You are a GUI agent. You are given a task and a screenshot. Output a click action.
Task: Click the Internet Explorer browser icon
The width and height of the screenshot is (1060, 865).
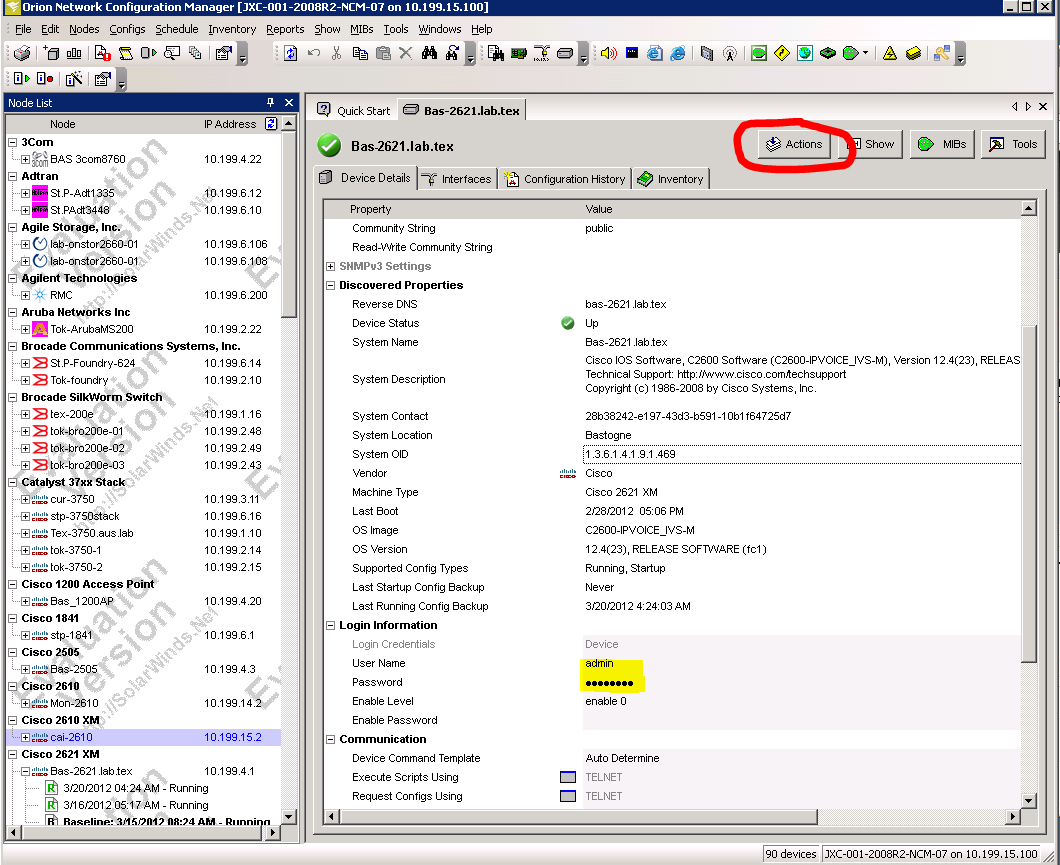coord(677,53)
